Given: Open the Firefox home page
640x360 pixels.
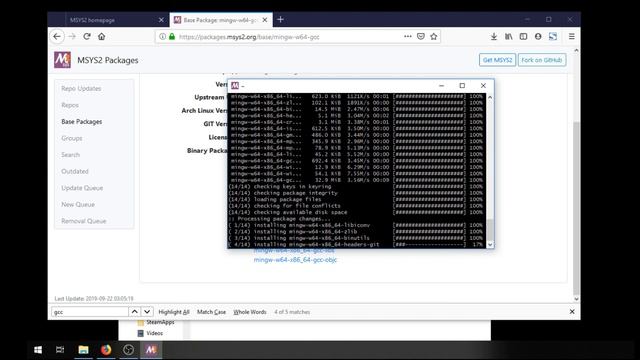Looking at the screenshot, I should point(102,37).
